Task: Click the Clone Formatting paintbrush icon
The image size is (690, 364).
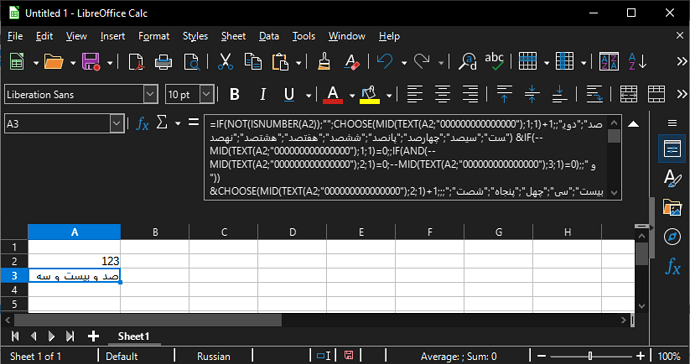Action: [x=324, y=62]
